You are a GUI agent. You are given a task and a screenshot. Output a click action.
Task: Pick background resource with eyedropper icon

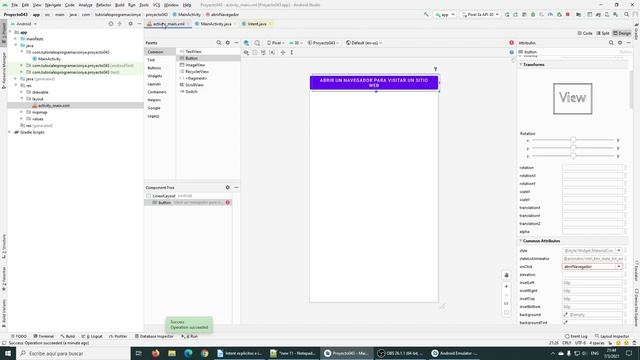tap(566, 315)
